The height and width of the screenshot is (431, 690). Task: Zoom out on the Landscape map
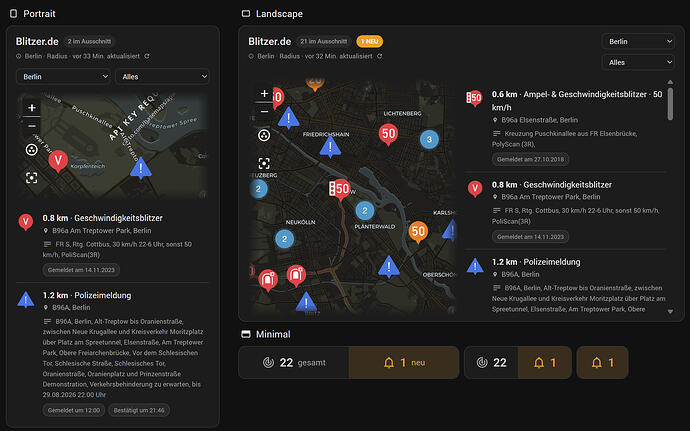264,111
